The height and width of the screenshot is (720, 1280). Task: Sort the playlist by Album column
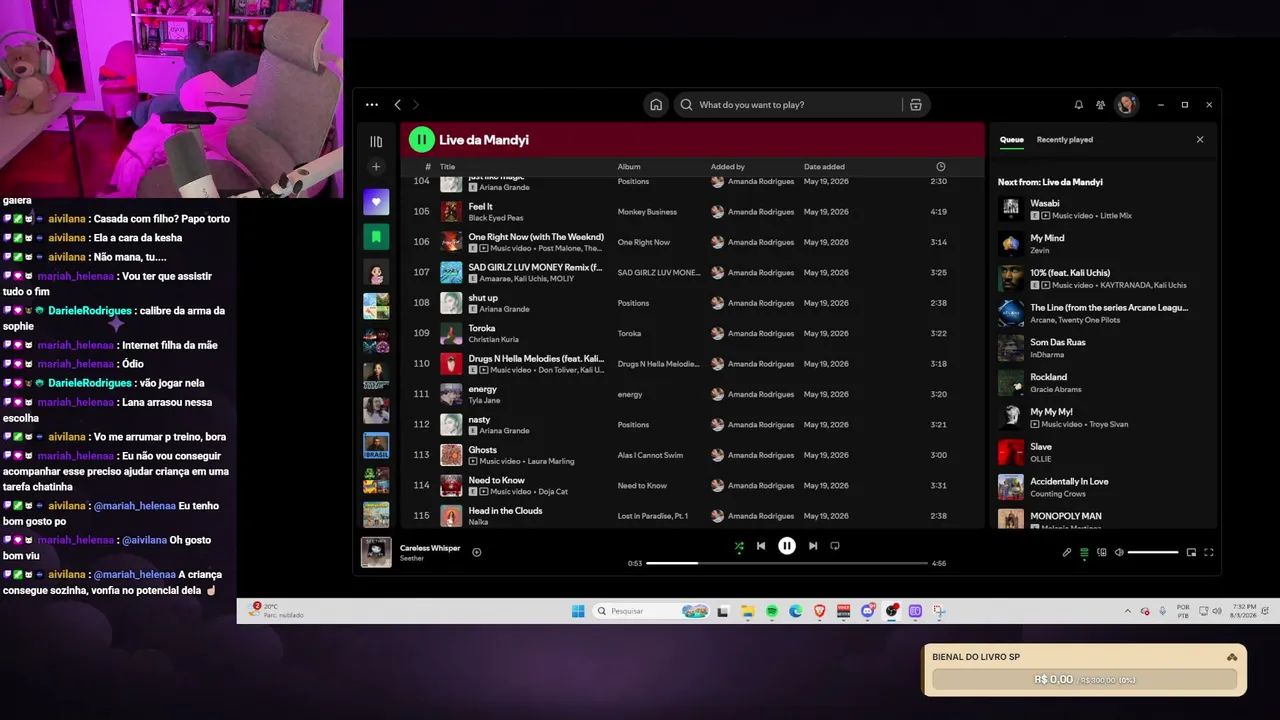pos(629,167)
